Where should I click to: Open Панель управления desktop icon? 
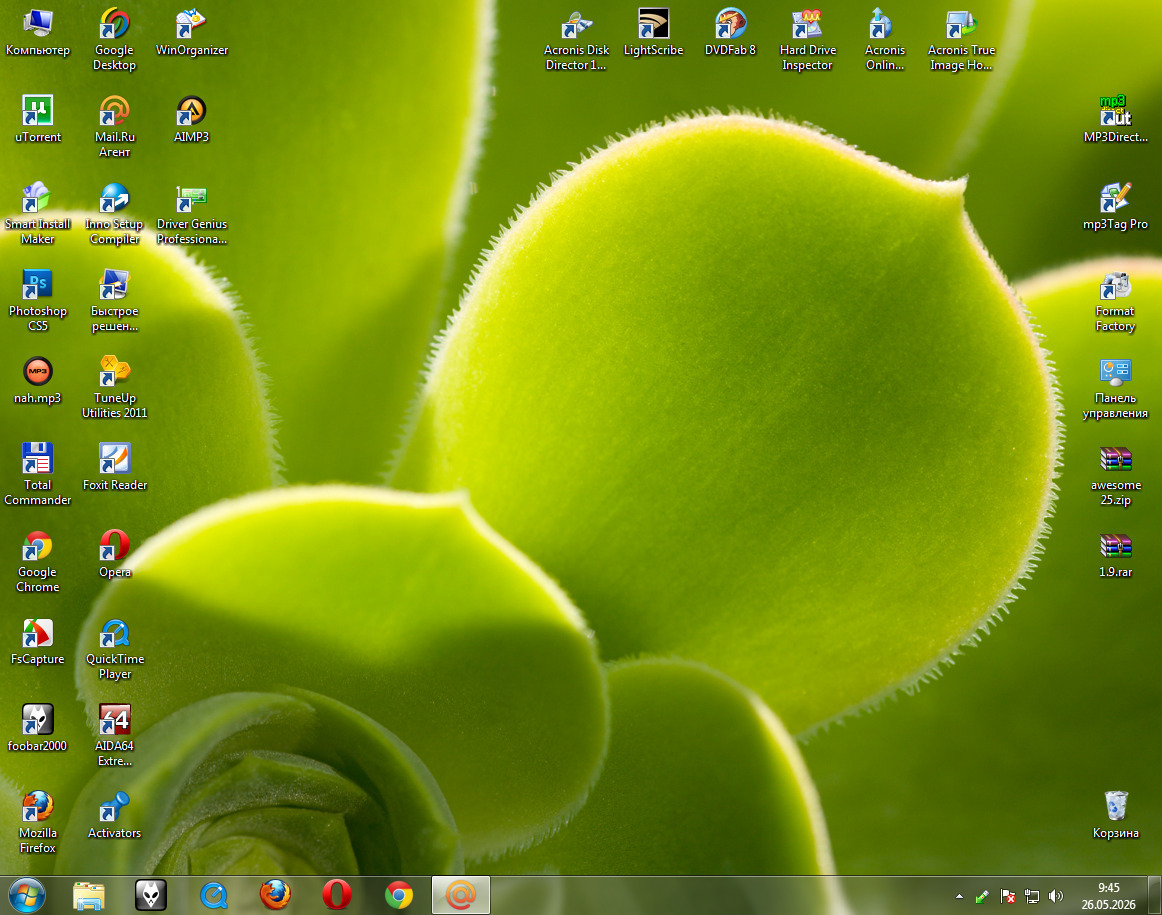pyautogui.click(x=1115, y=387)
